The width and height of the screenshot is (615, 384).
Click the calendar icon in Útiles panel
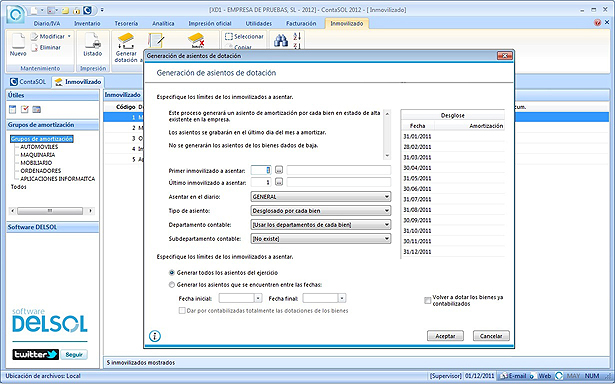click(x=36, y=109)
